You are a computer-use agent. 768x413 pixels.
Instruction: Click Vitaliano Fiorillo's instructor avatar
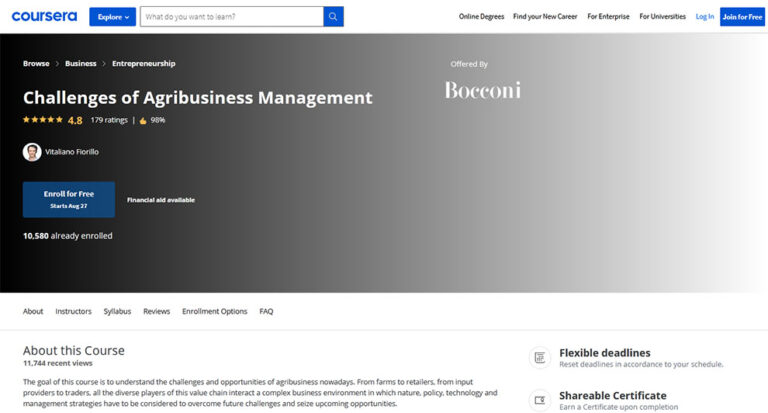pyautogui.click(x=32, y=152)
